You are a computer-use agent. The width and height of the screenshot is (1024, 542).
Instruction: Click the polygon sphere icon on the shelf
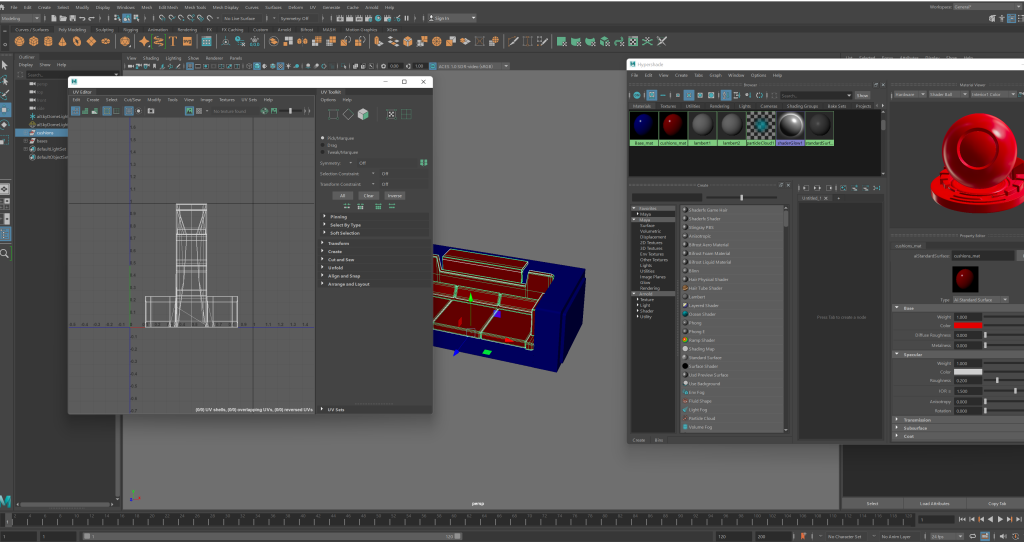(x=21, y=42)
